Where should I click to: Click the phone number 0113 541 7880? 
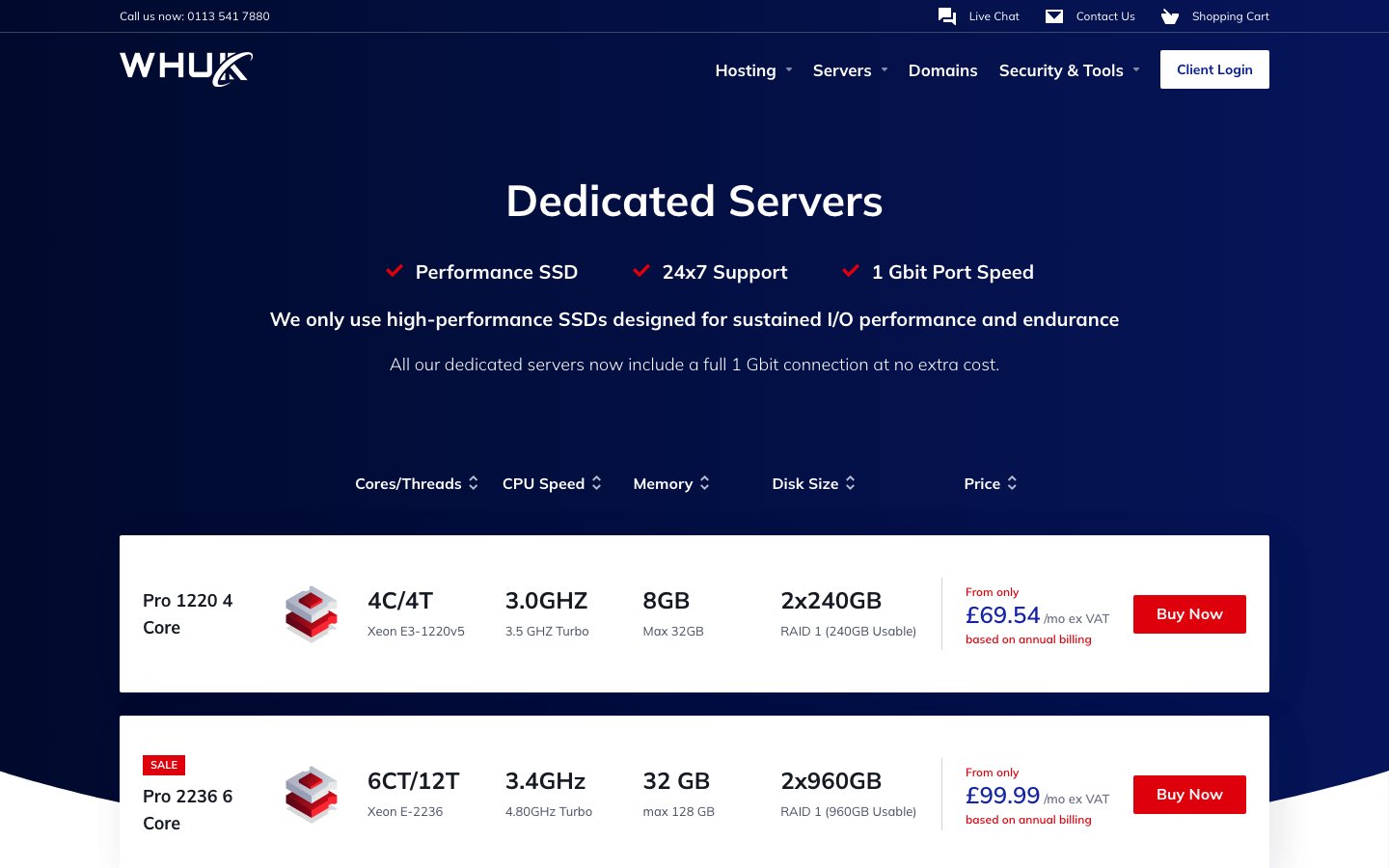[x=229, y=16]
